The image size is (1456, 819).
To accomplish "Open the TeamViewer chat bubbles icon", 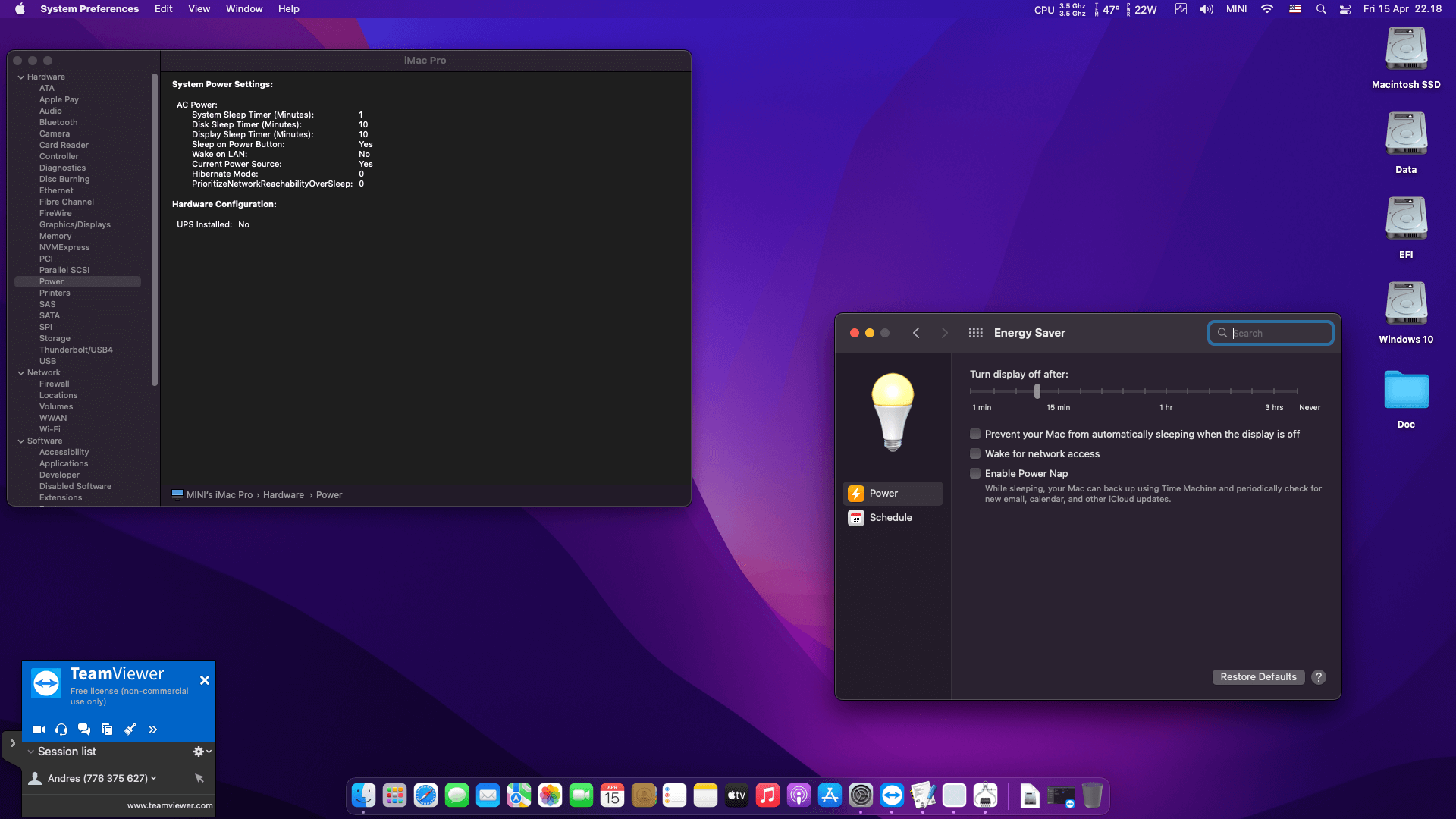I will [84, 730].
